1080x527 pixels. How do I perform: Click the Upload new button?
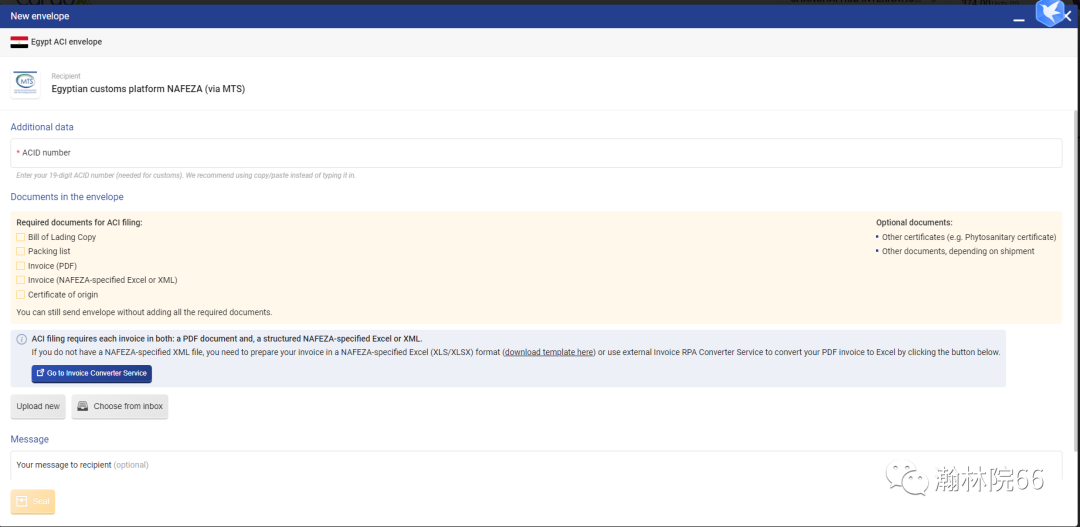click(38, 407)
